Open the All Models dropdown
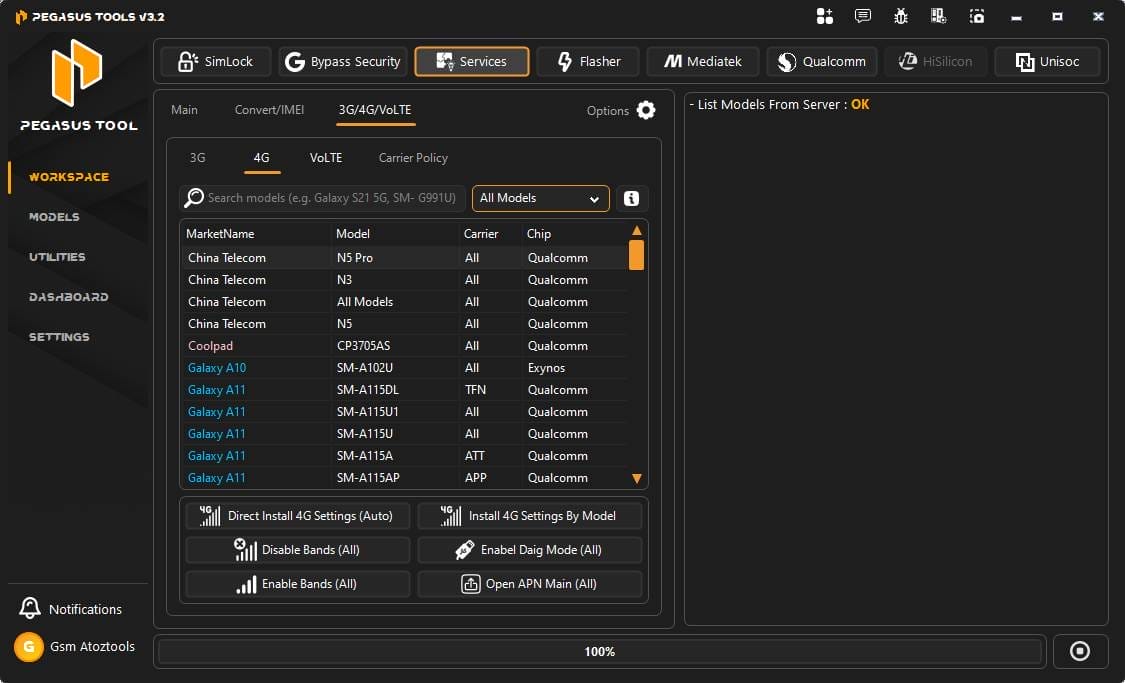 pyautogui.click(x=540, y=198)
